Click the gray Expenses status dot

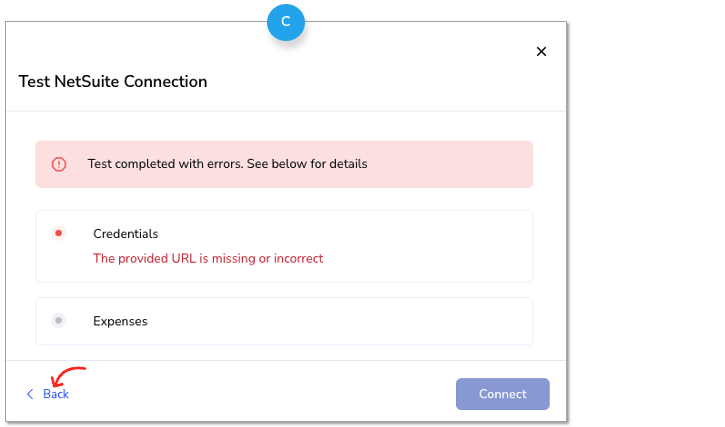pos(58,320)
